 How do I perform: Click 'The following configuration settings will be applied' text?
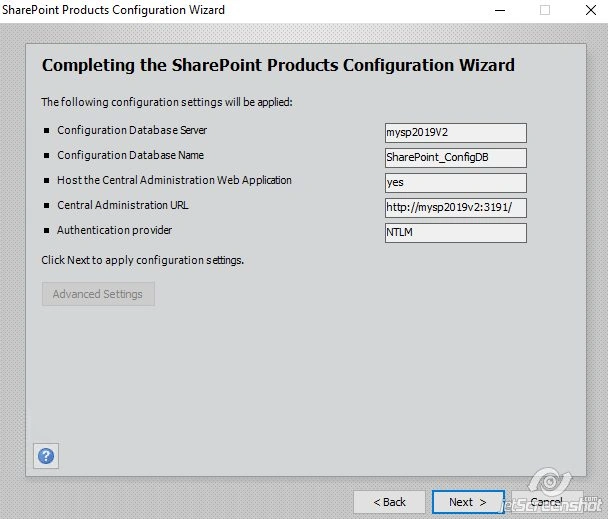(x=167, y=102)
